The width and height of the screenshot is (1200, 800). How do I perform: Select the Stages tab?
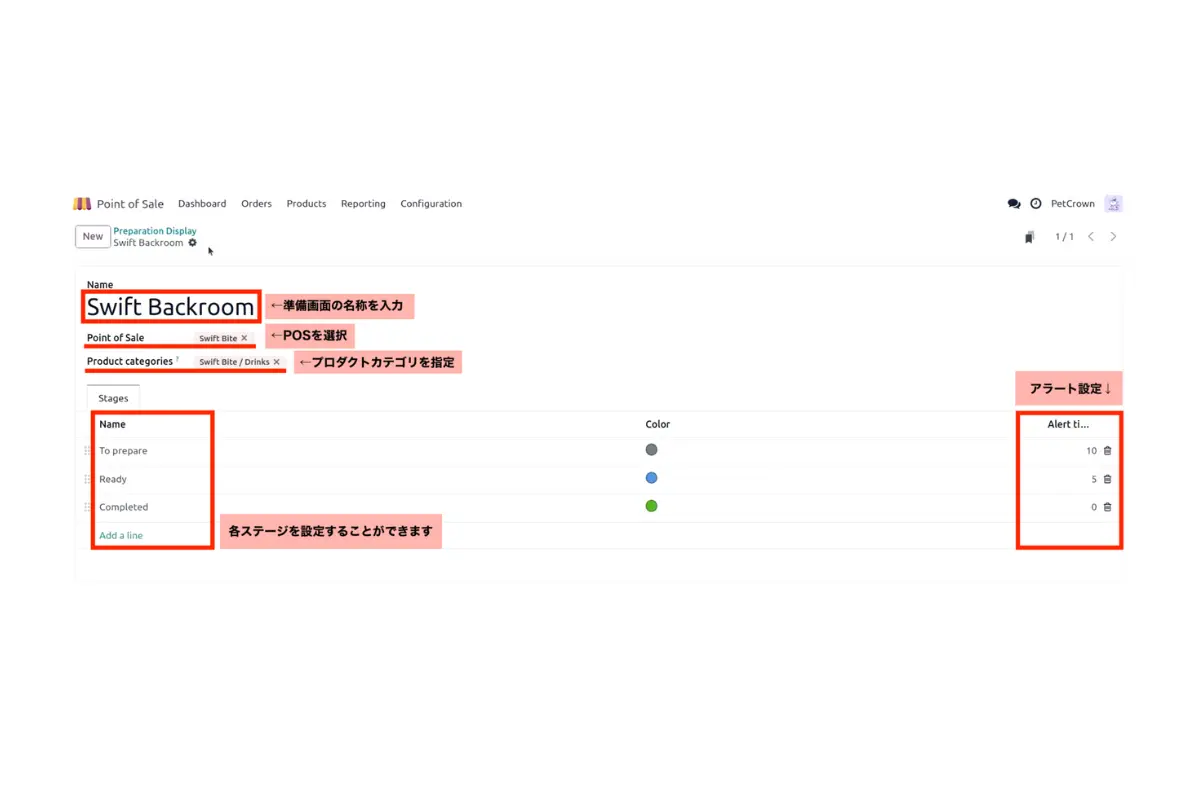(113, 398)
